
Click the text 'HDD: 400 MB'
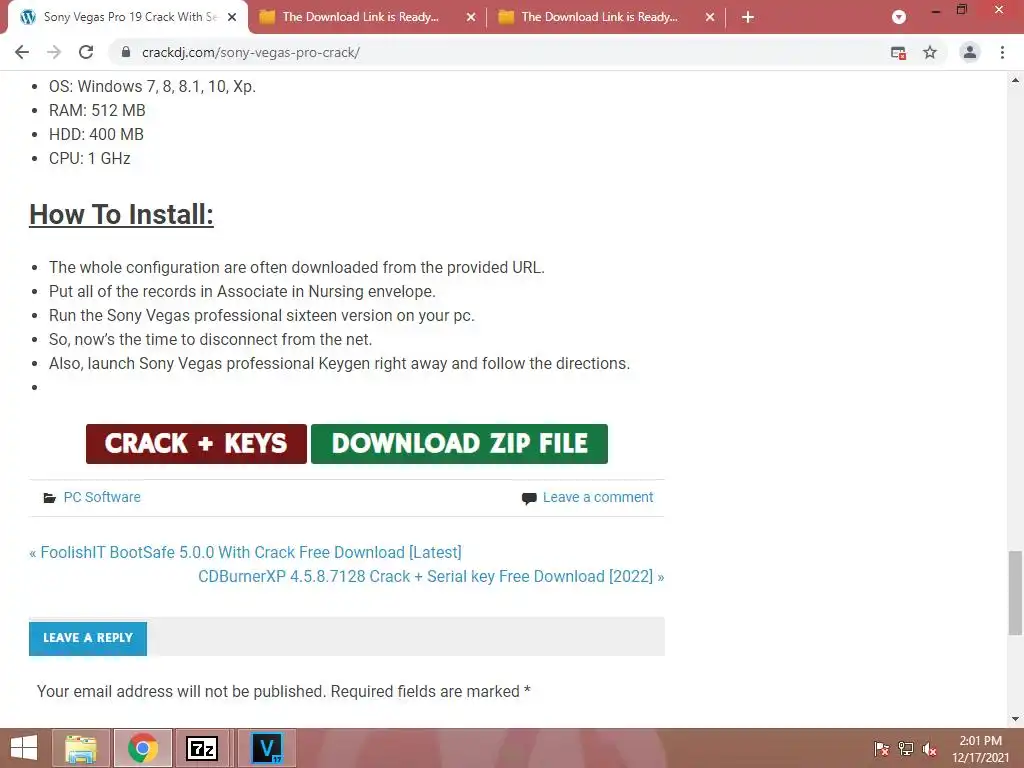click(x=96, y=135)
